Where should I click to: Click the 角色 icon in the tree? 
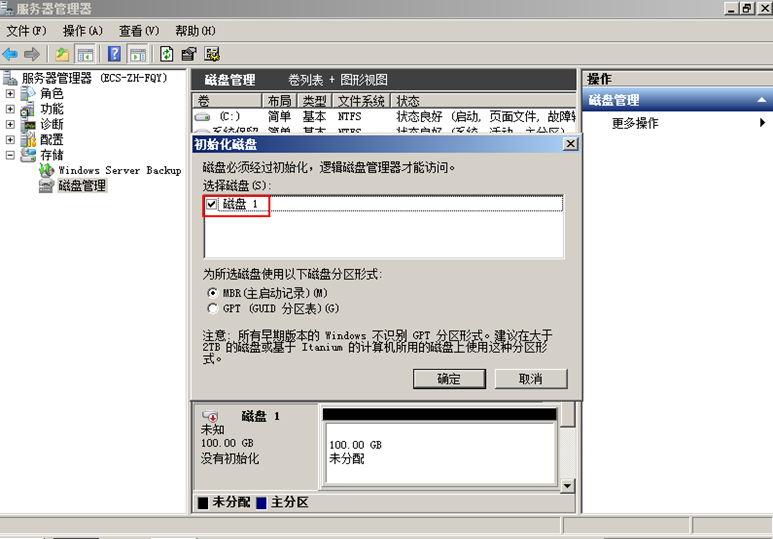pos(28,93)
